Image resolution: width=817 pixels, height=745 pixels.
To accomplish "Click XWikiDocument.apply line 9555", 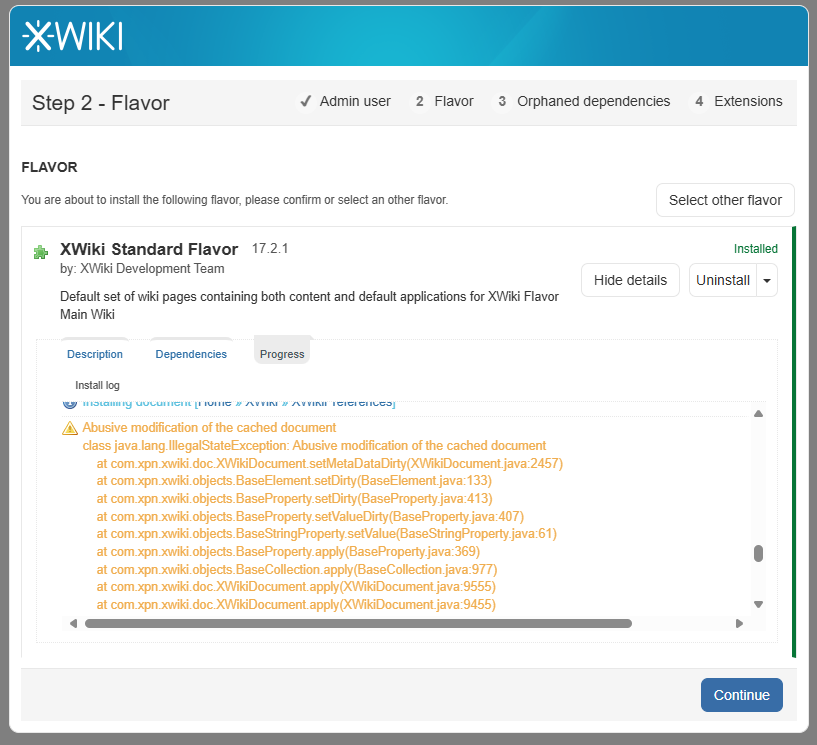I will coord(296,587).
